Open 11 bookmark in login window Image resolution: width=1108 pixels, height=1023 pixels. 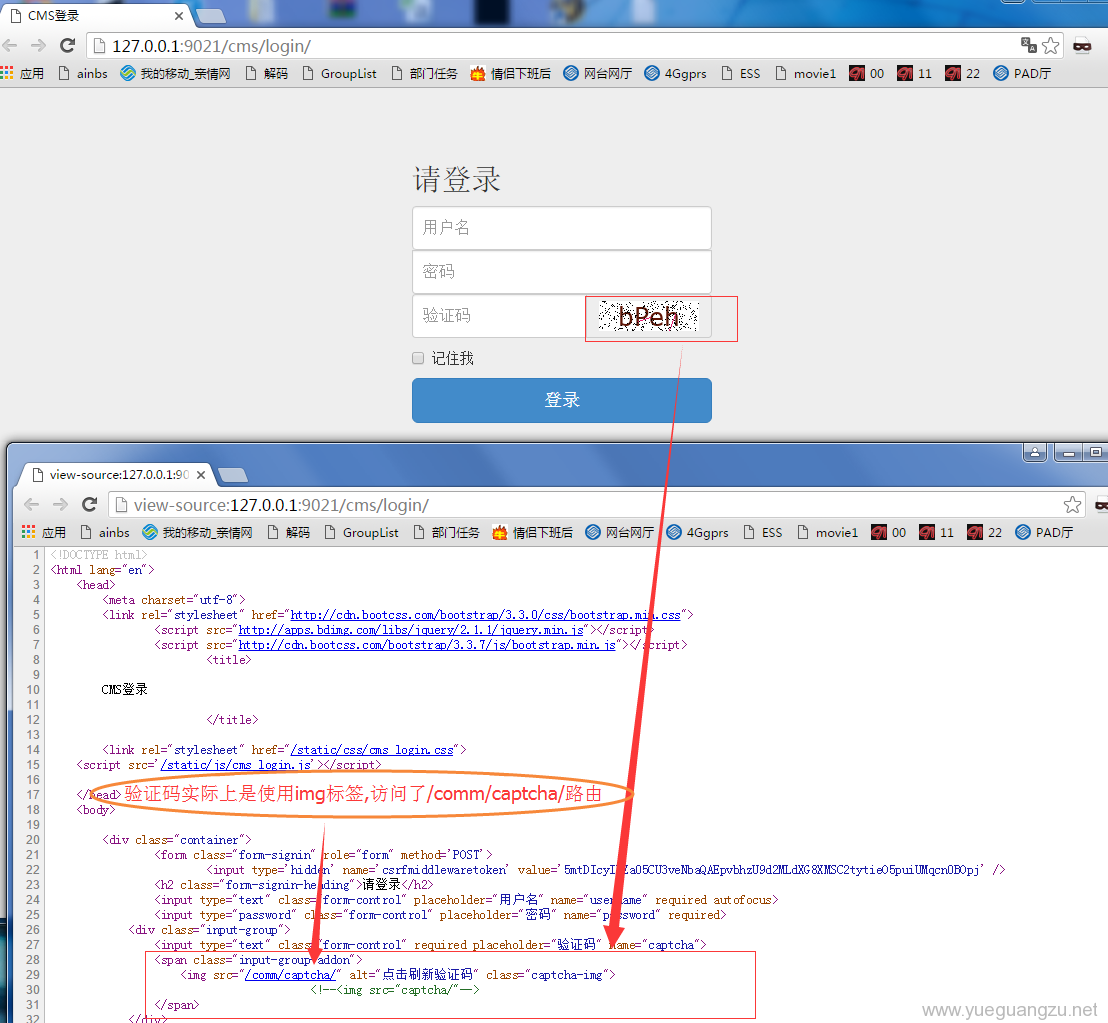(x=914, y=73)
